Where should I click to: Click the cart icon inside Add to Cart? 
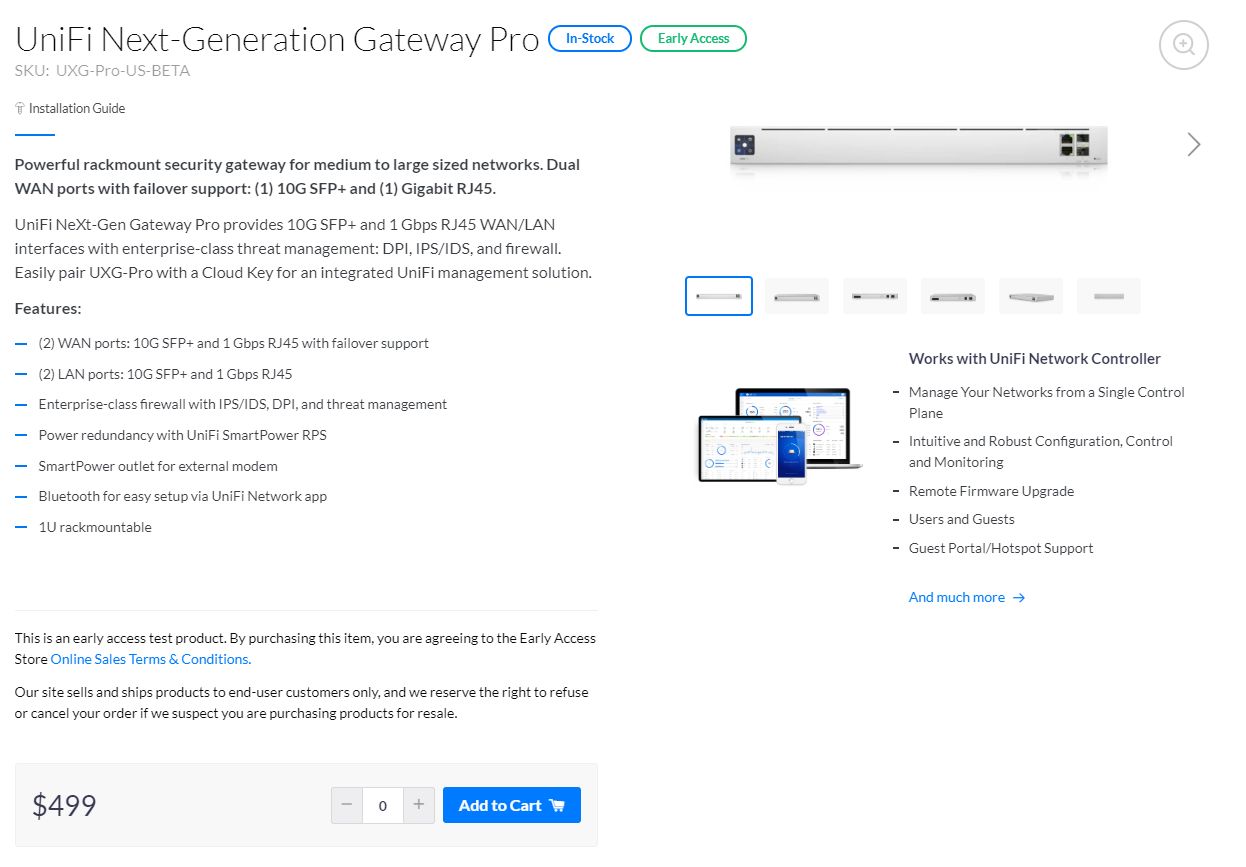(x=555, y=805)
